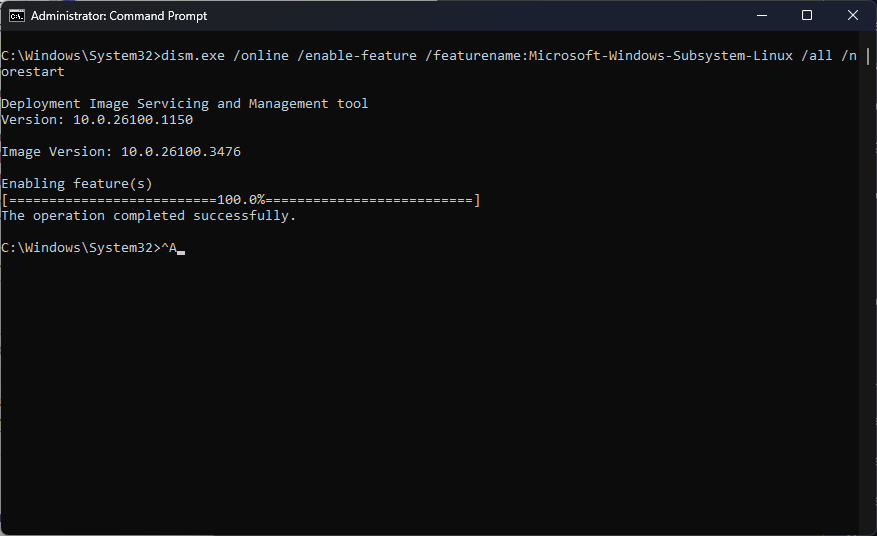This screenshot has height=536, width=877.
Task: Click the empty black terminal area below the prompt
Action: tap(430, 400)
